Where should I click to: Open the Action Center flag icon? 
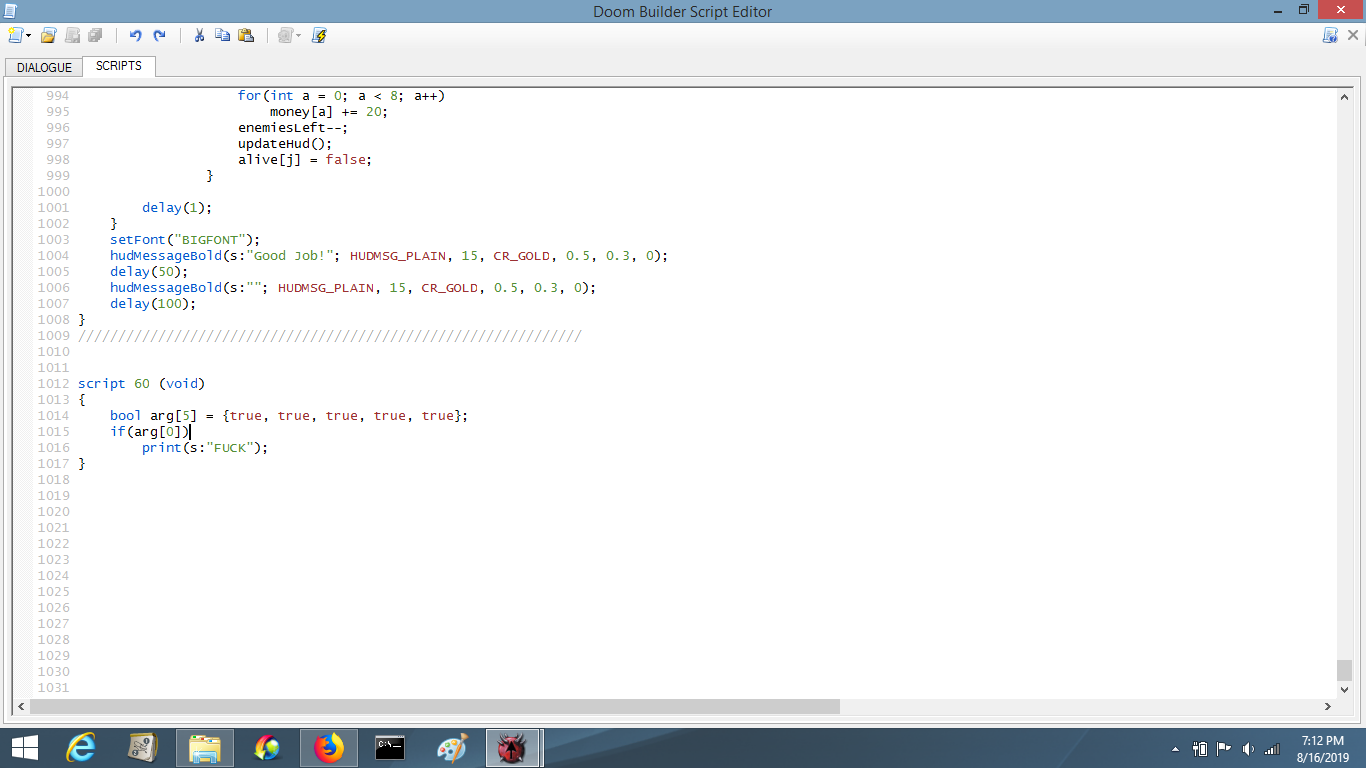pyautogui.click(x=1224, y=749)
